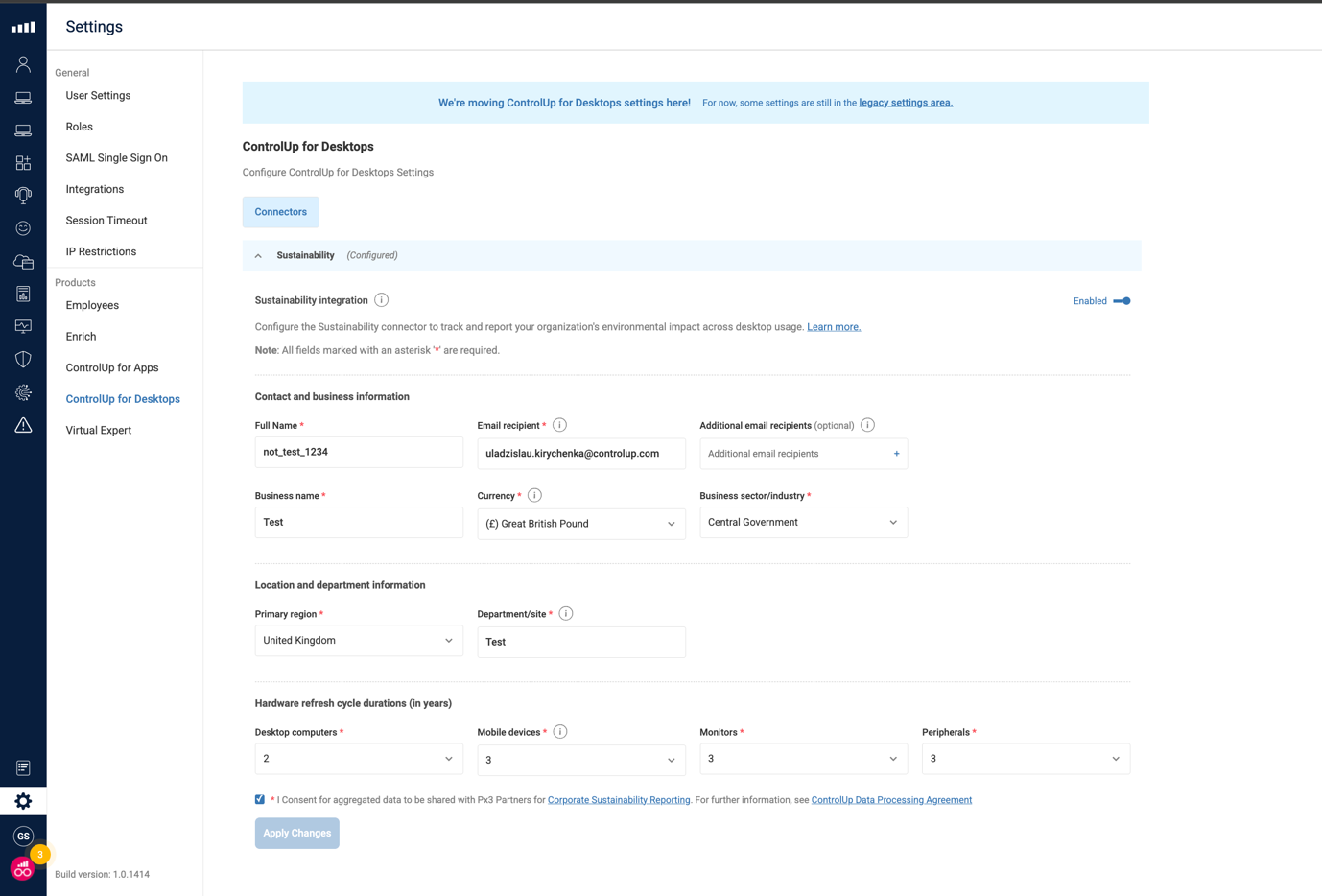Click the Email recipient input field
The height and width of the screenshot is (896, 1322).
coord(581,454)
